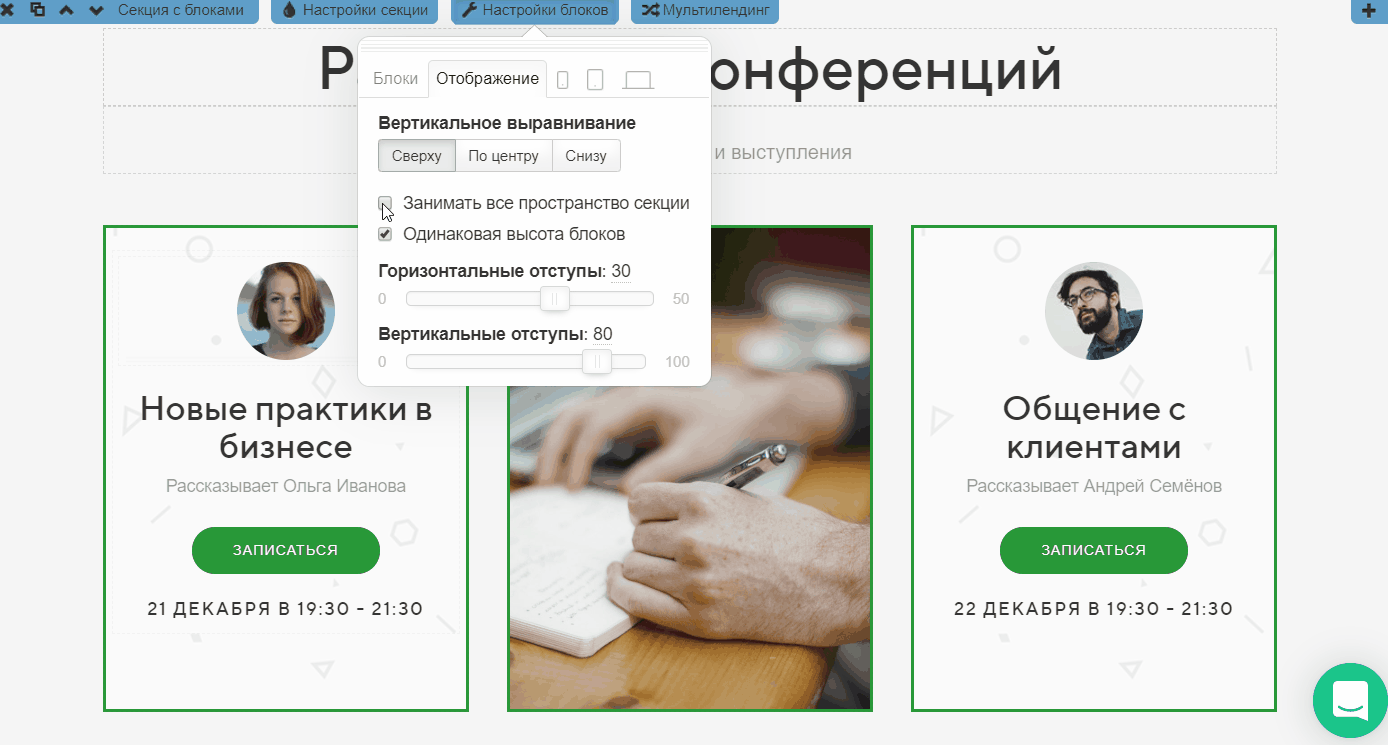This screenshot has height=745, width=1388.
Task: Switch to the tablet device view icon
Action: coord(595,80)
